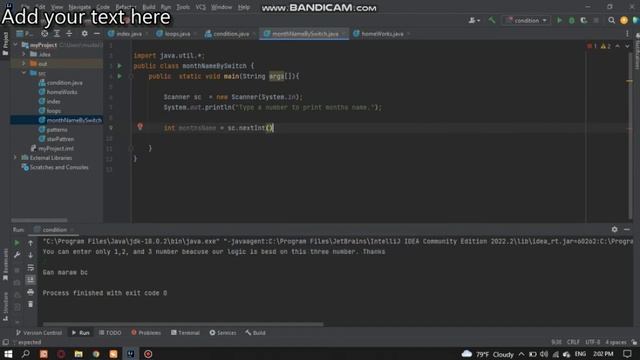Select the monthNameBySwitch.java tab
The height and width of the screenshot is (360, 640).
pos(304,34)
